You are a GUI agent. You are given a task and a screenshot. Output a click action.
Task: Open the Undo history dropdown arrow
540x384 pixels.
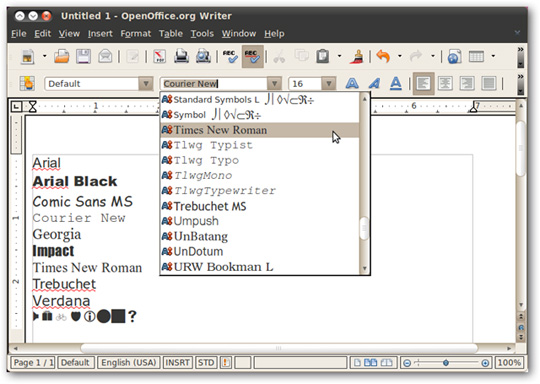[399, 56]
